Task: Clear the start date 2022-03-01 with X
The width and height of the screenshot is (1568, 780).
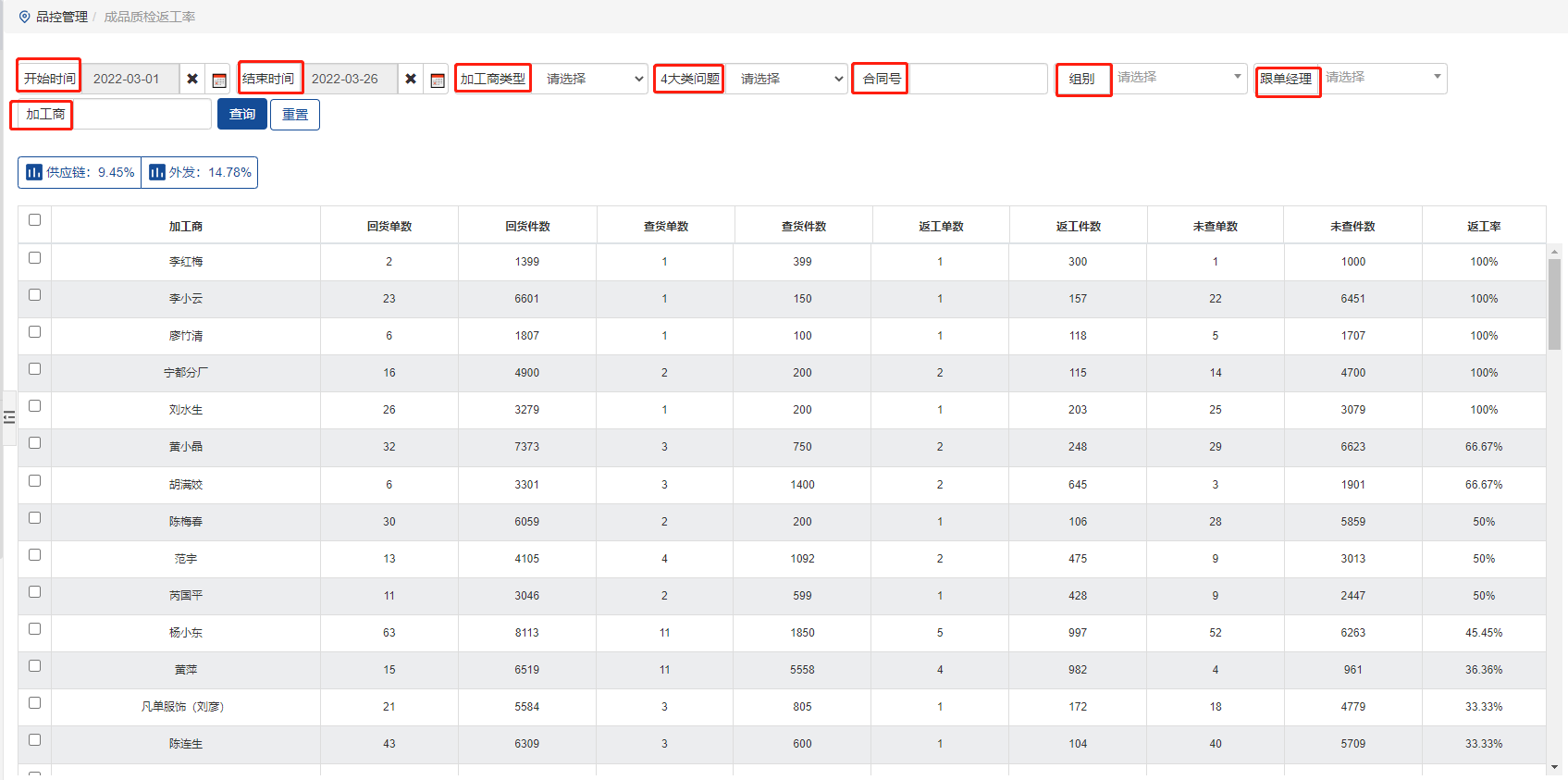Action: pyautogui.click(x=192, y=79)
